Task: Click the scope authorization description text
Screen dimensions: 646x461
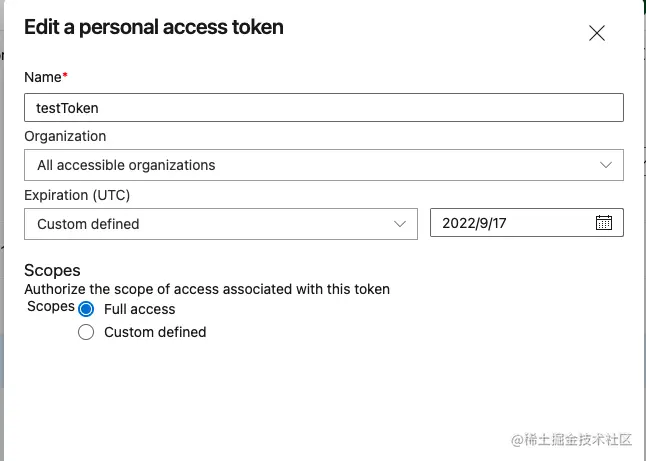Action: click(x=207, y=289)
